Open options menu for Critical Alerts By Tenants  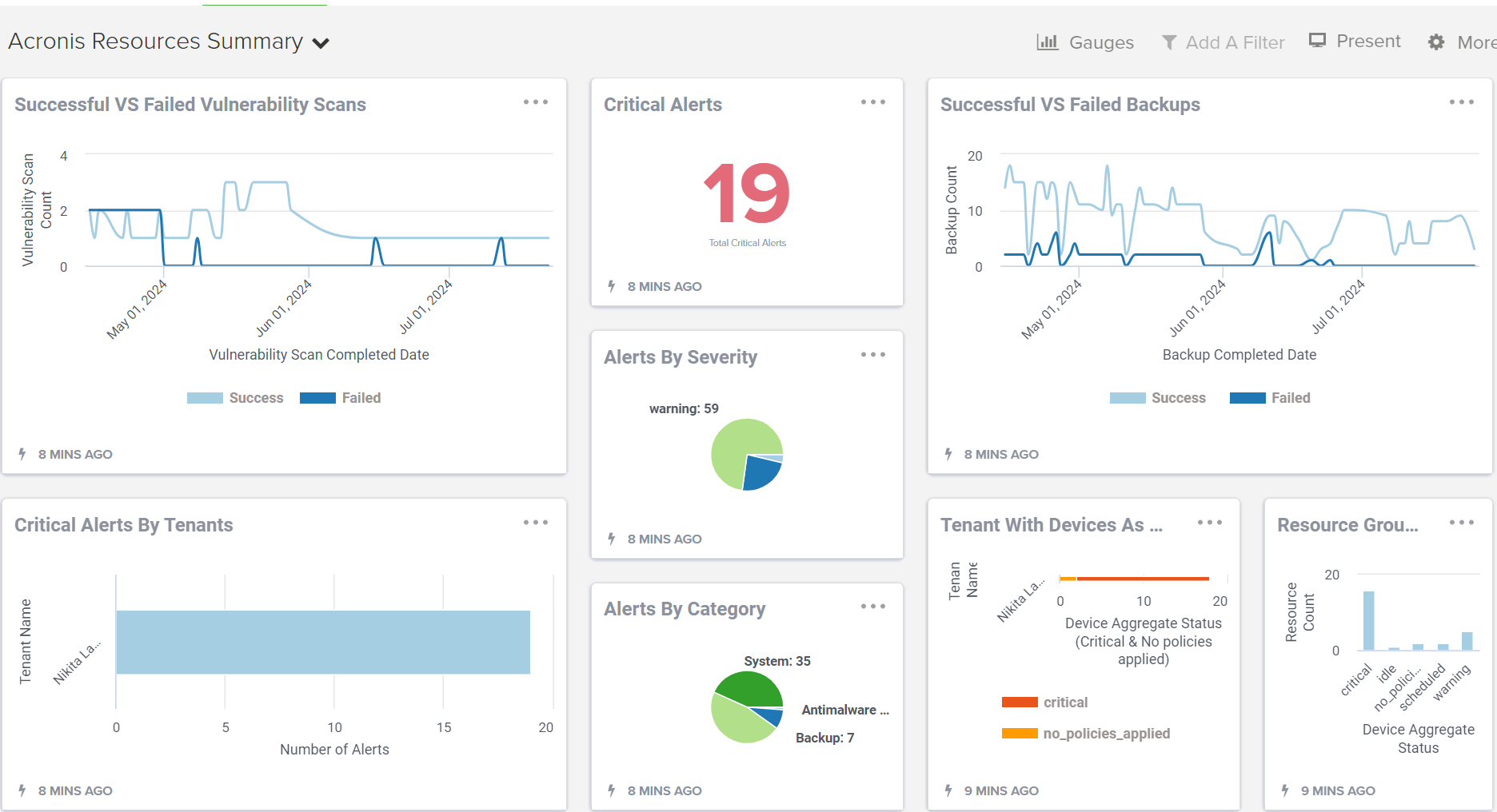pos(536,523)
